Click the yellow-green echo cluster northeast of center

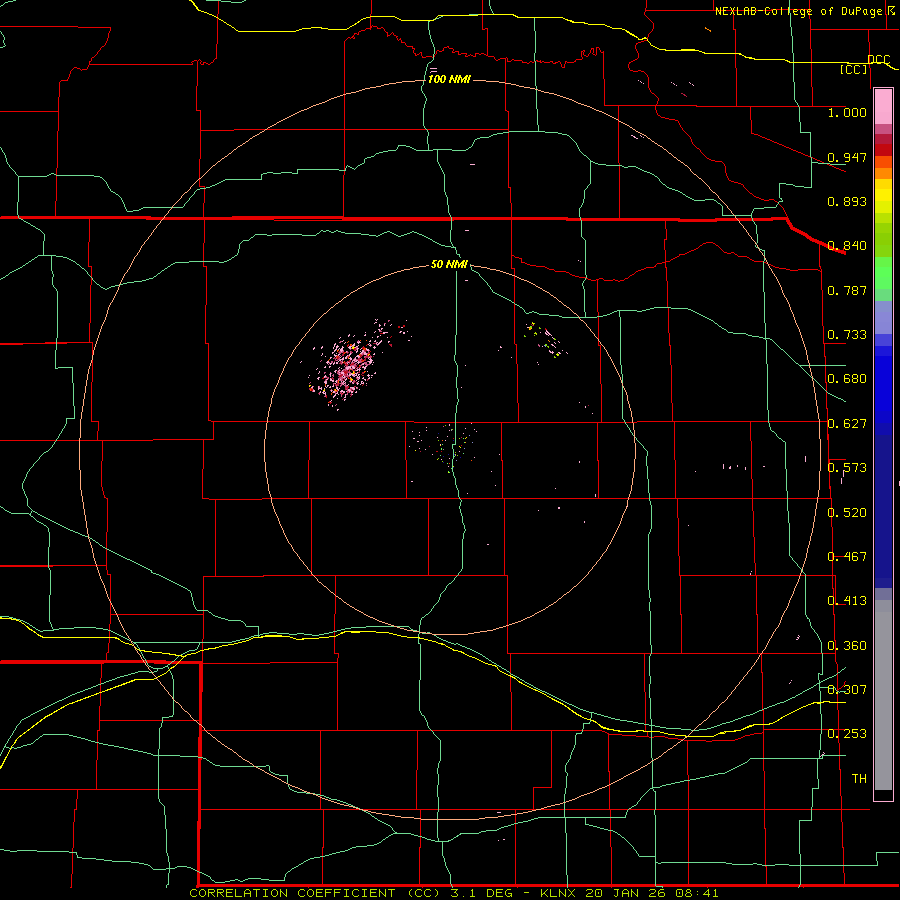point(545,340)
